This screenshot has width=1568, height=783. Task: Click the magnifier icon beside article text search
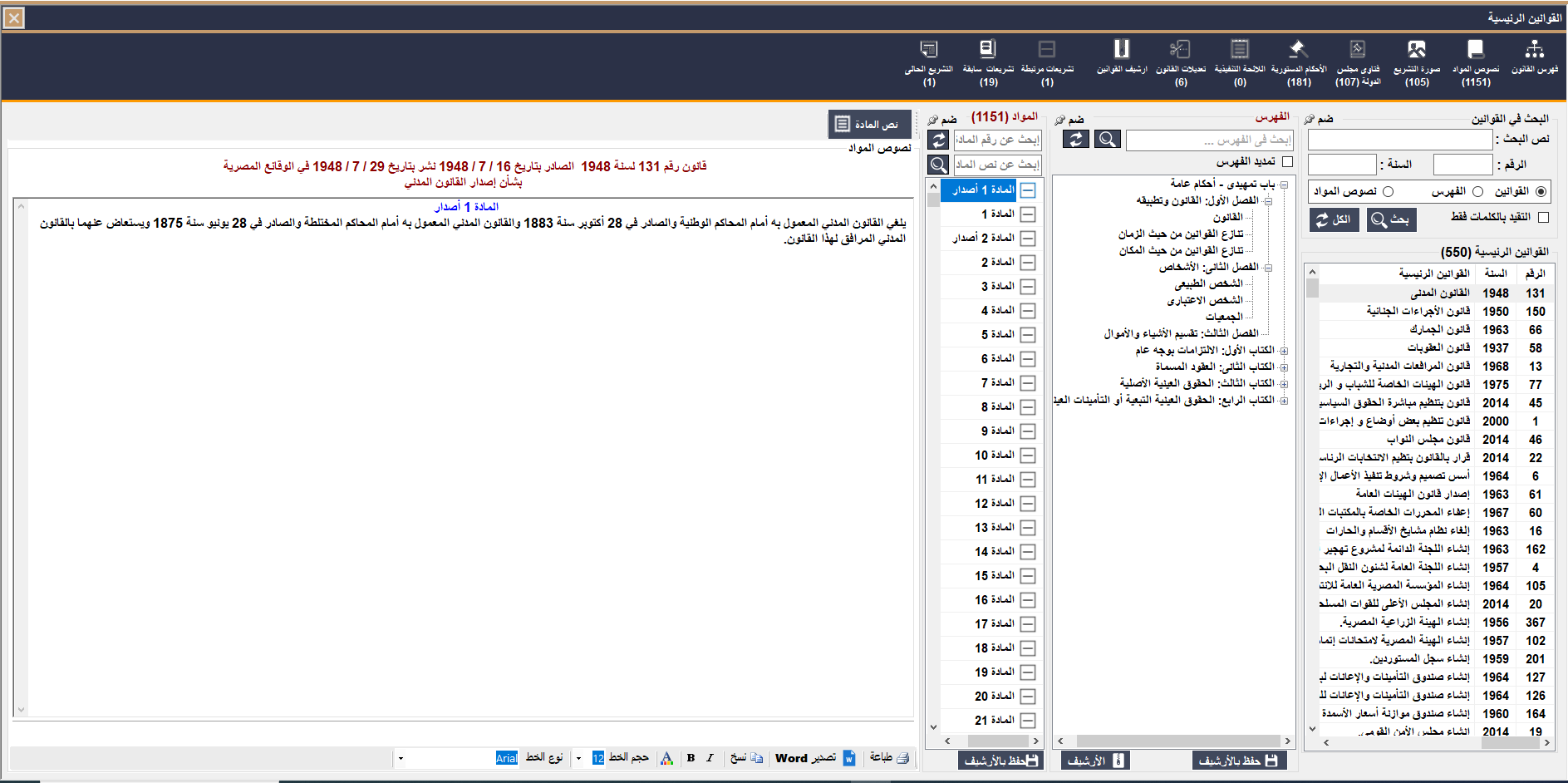click(x=938, y=165)
